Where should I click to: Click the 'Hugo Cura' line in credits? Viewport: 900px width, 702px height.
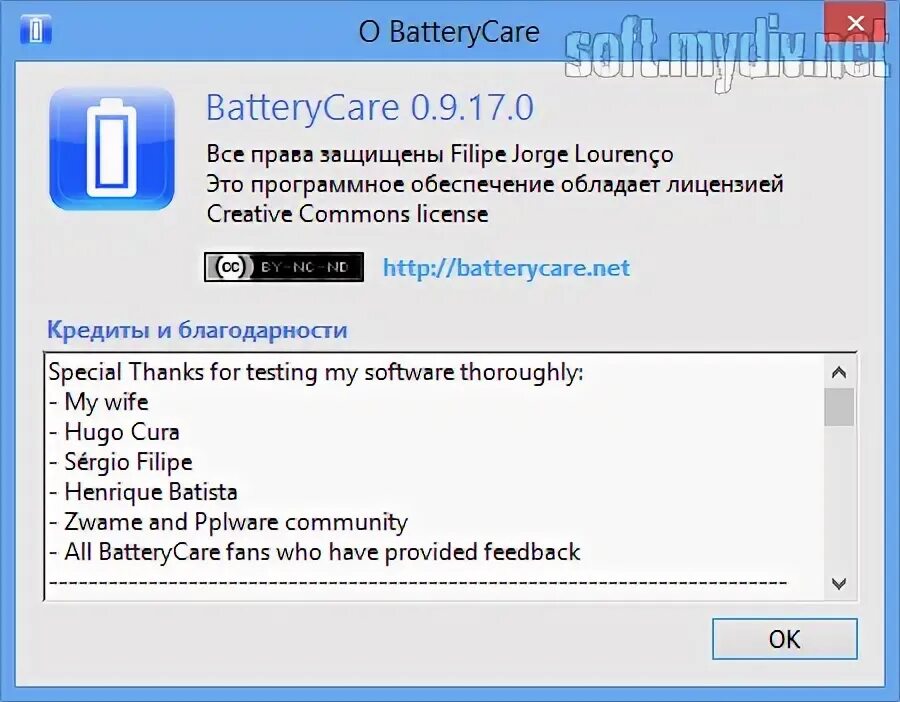coord(114,432)
